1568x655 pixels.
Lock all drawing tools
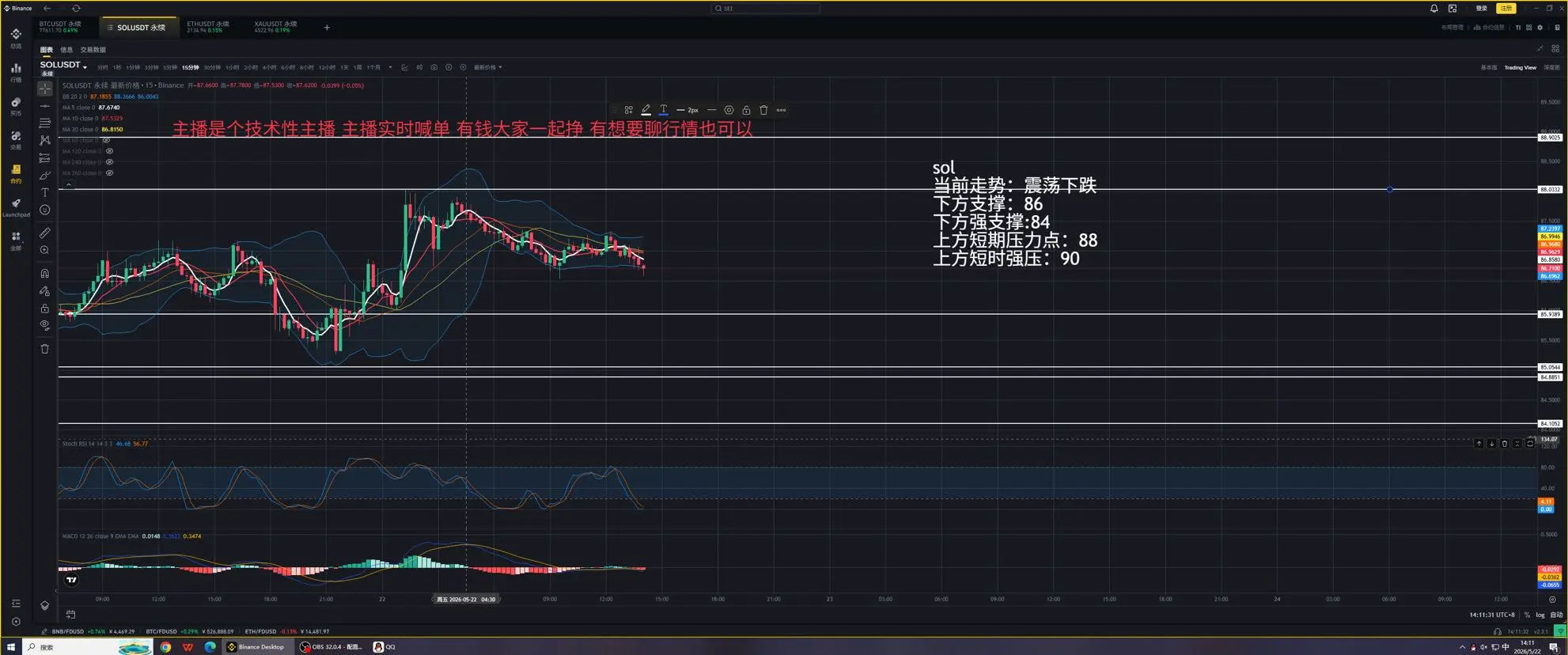pyautogui.click(x=45, y=309)
